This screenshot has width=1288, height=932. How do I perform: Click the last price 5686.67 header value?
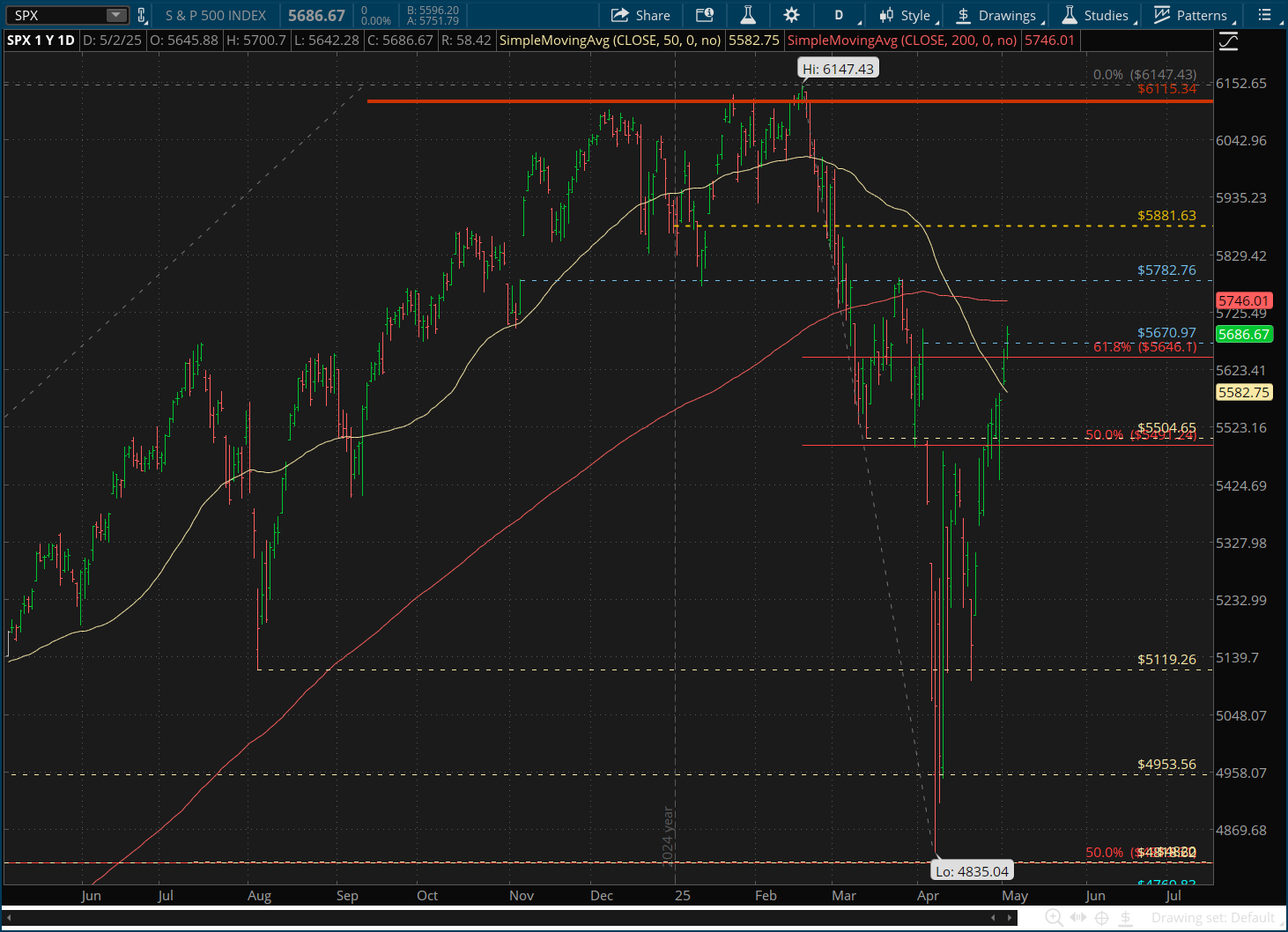coord(316,15)
